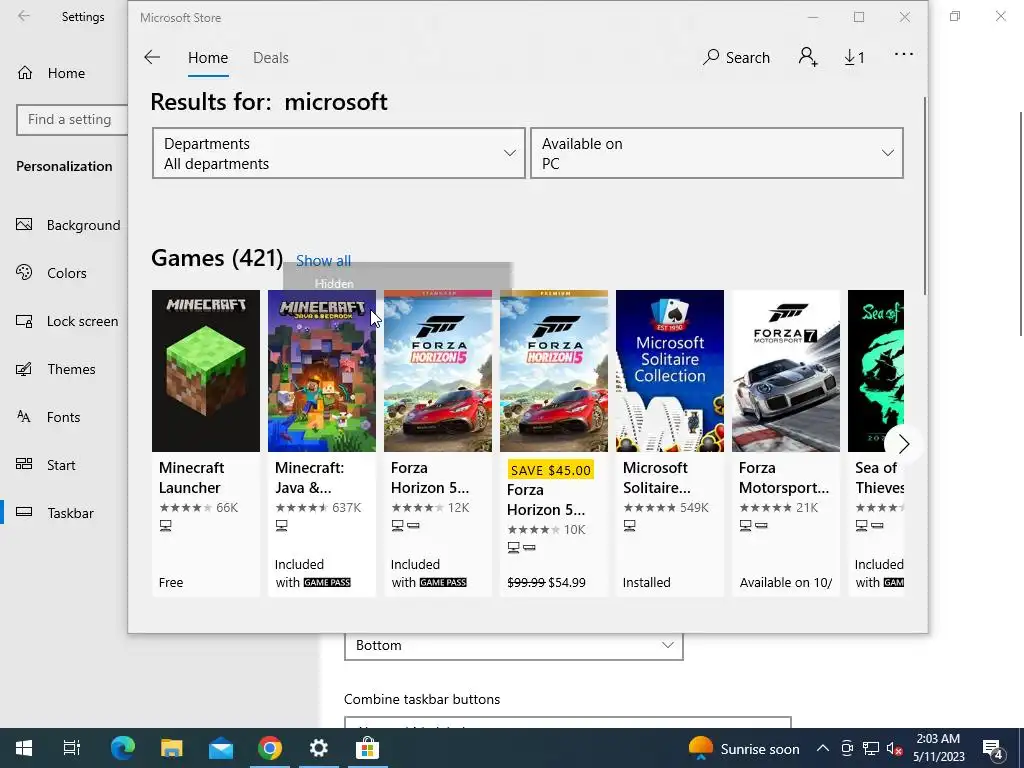Open the Search in Microsoft Store
Viewport: 1024px width, 768px height.
[x=736, y=57]
